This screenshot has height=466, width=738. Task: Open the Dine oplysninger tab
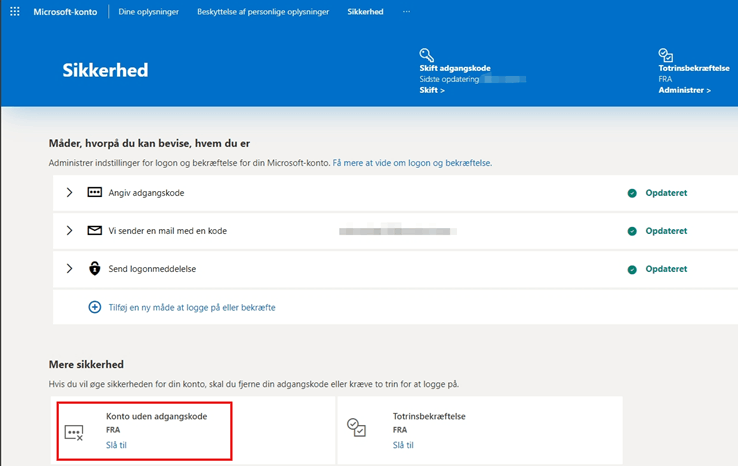148,12
